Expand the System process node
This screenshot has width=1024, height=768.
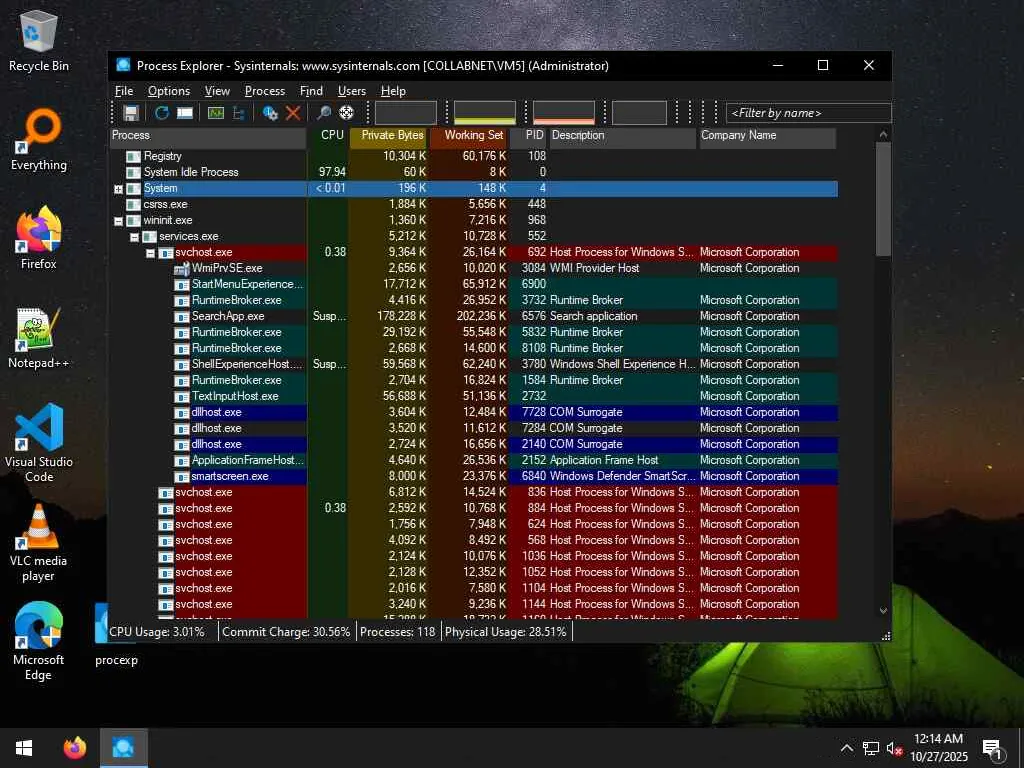tap(118, 189)
